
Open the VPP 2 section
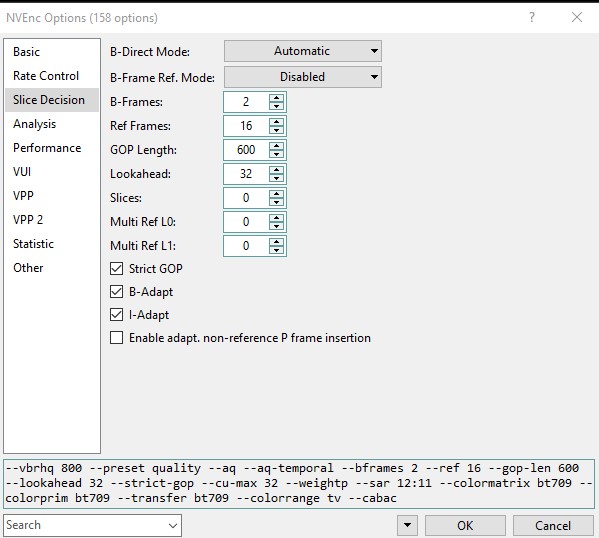pos(52,220)
